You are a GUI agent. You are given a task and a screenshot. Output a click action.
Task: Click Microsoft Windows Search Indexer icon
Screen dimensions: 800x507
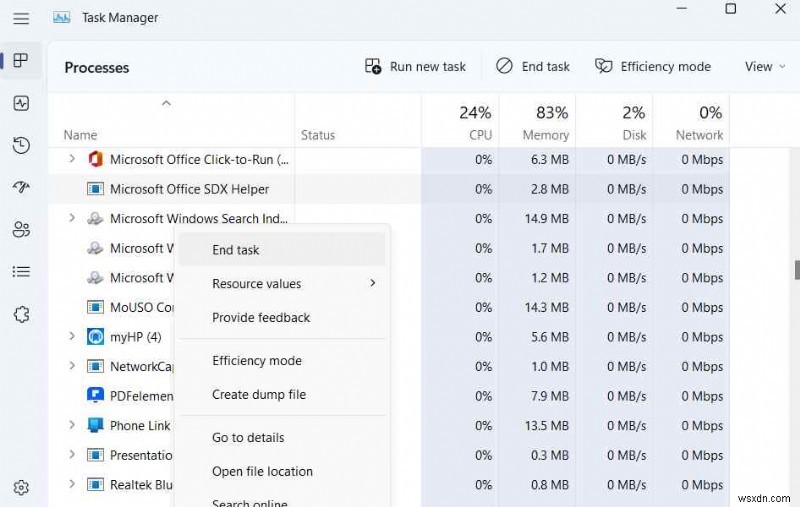[95, 218]
